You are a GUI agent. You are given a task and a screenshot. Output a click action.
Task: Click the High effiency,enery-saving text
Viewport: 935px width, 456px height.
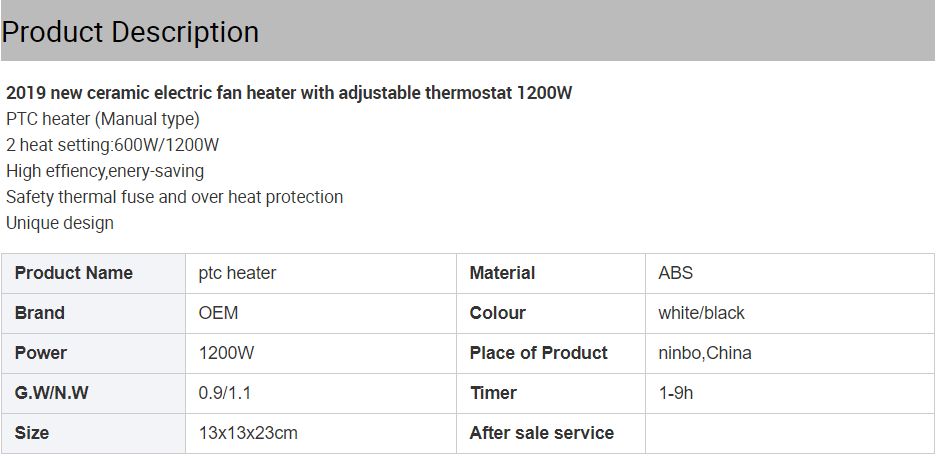pos(105,171)
